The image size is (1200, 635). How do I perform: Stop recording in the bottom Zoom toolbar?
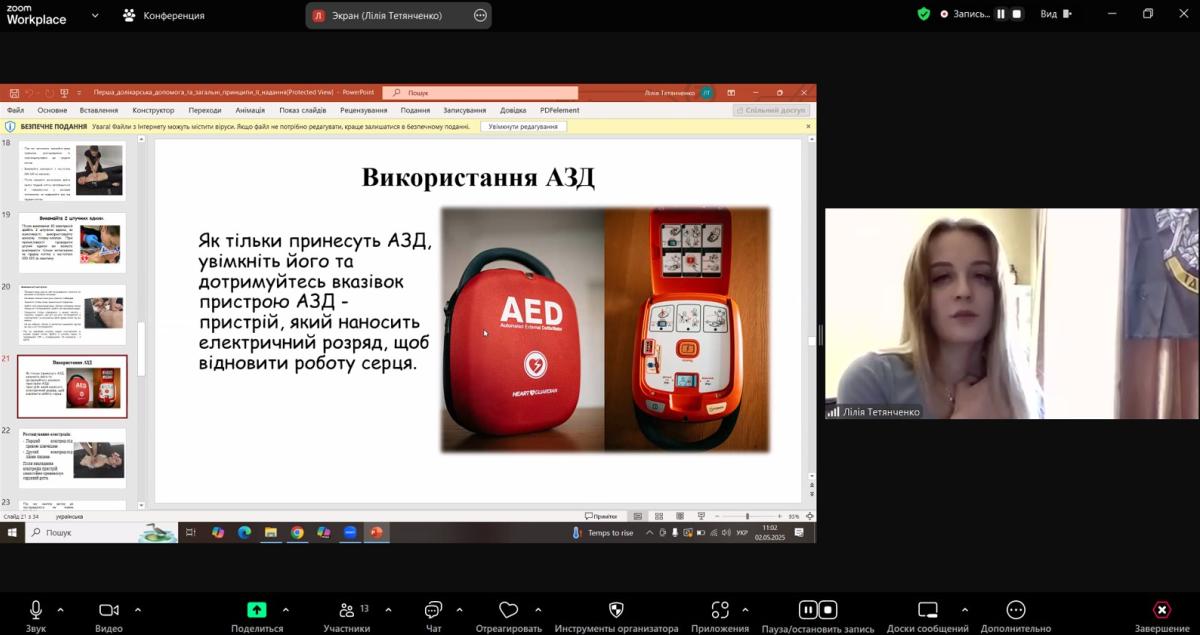pos(828,610)
